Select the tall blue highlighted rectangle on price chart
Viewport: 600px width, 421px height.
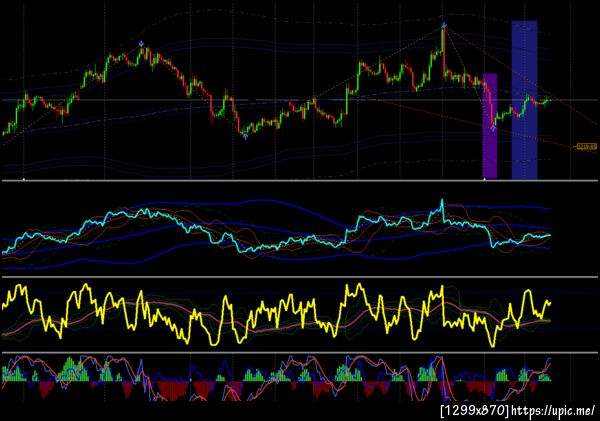[x=525, y=100]
